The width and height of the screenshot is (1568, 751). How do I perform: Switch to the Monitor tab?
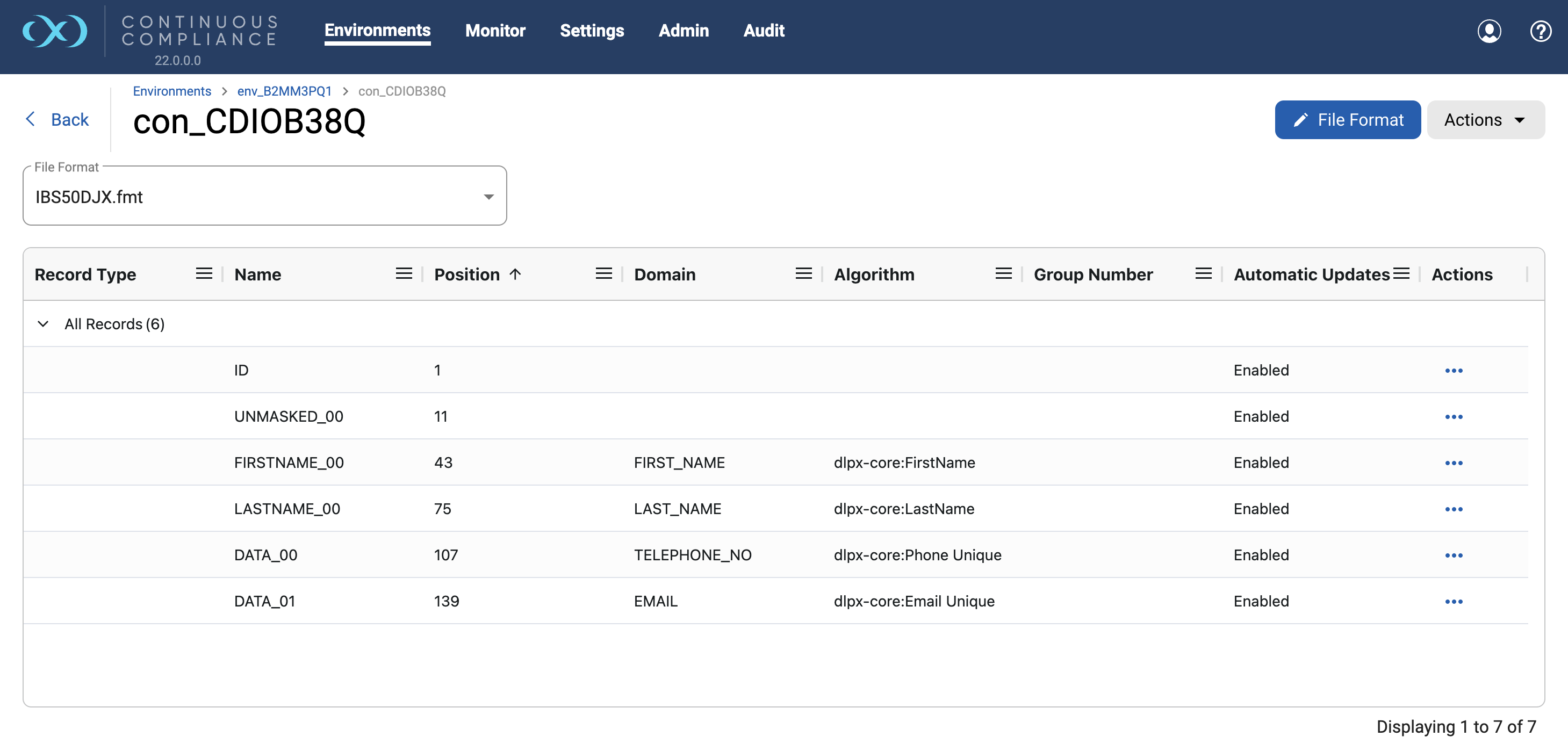click(495, 31)
